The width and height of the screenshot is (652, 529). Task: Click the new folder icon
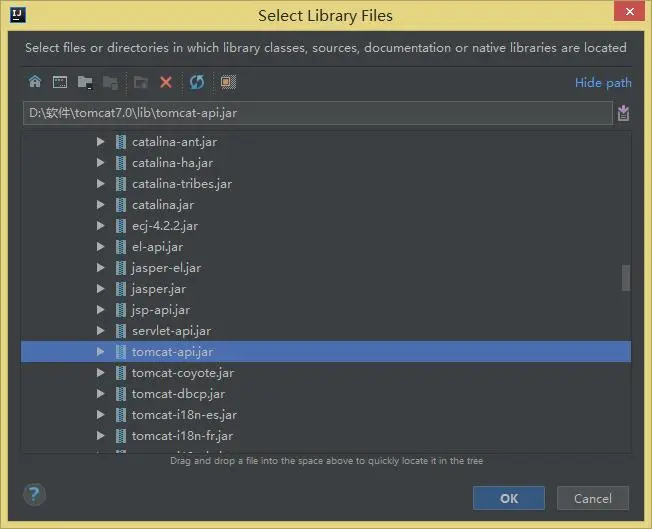pos(141,82)
